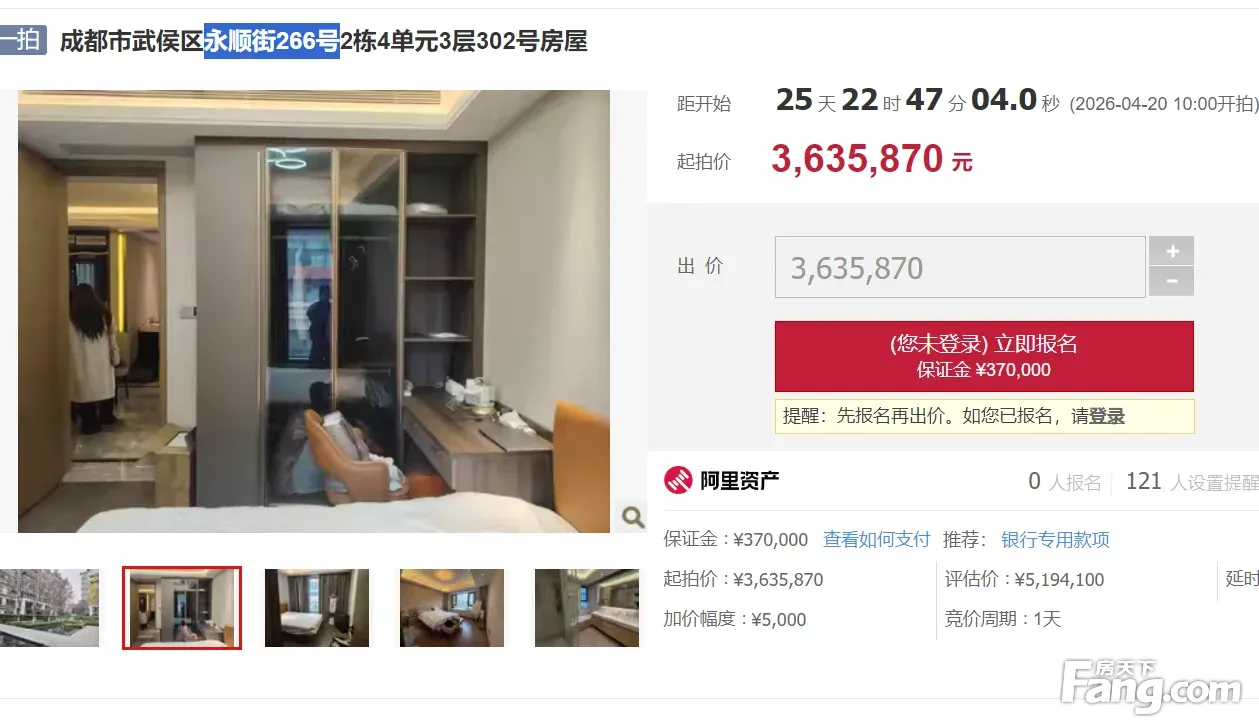Open the 查看如何支付 link
The image size is (1259, 728).
(x=877, y=540)
